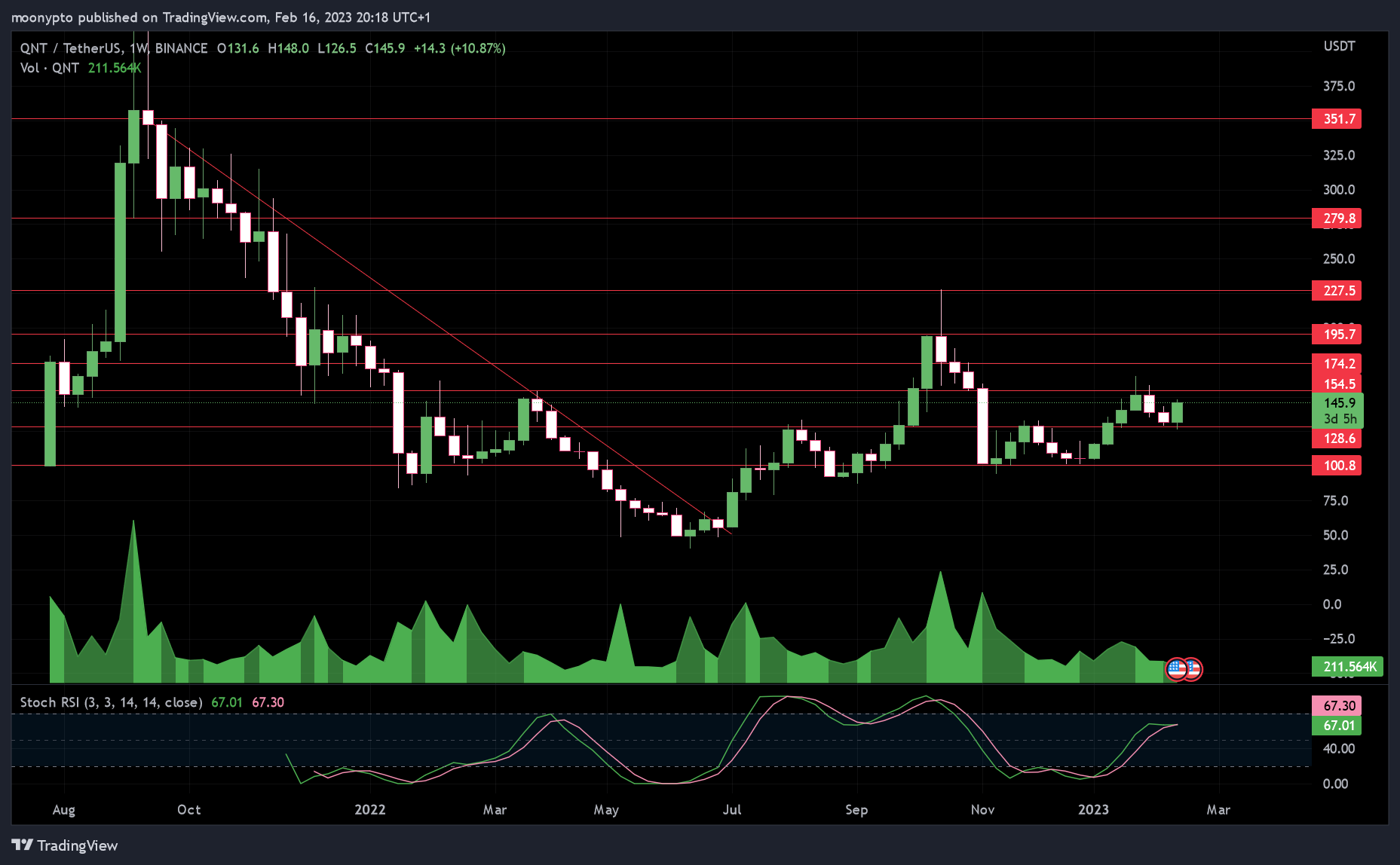The width and height of the screenshot is (1400, 865).
Task: Click the Jul time axis label
Action: pyautogui.click(x=732, y=810)
